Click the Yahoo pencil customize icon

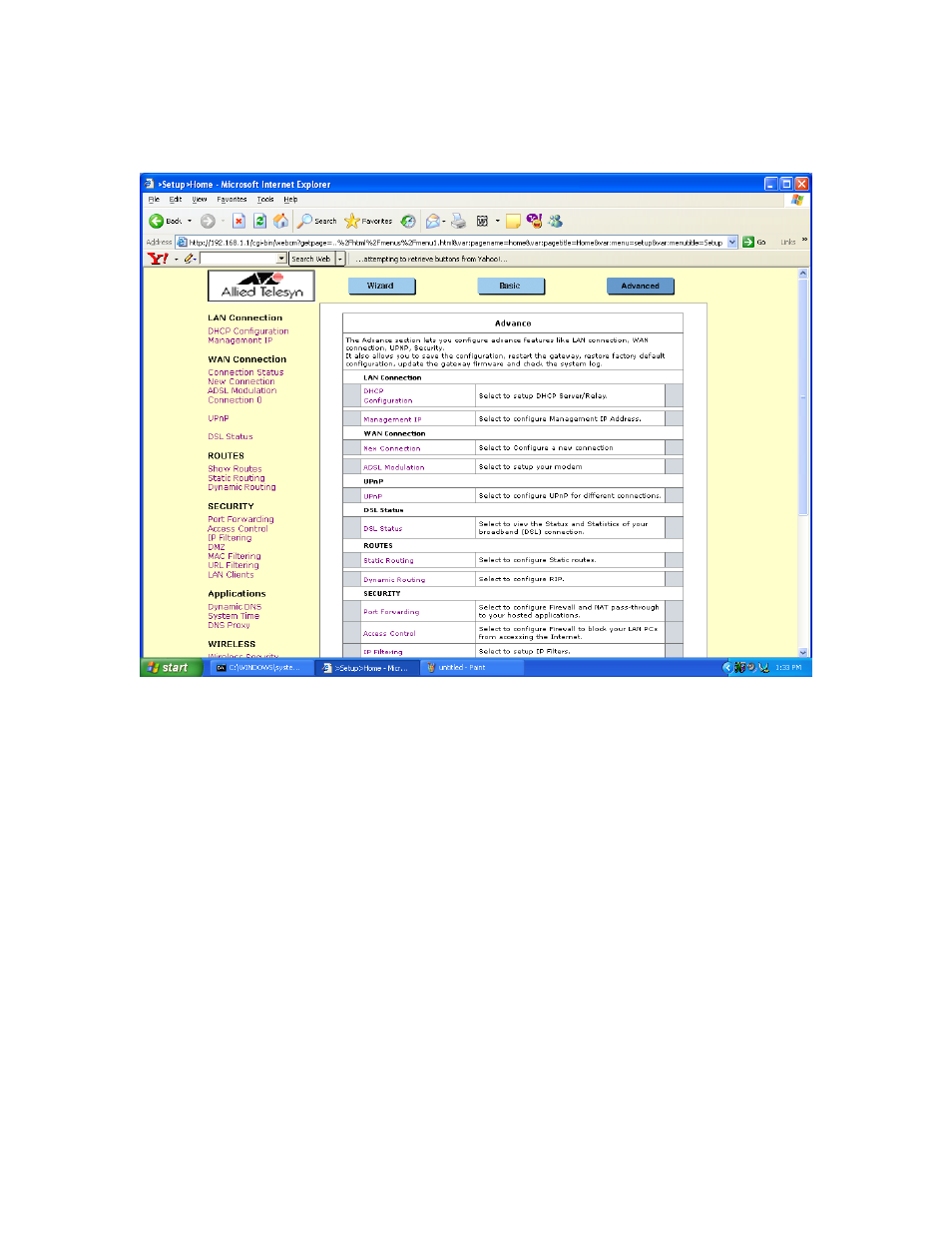pyautogui.click(x=188, y=259)
